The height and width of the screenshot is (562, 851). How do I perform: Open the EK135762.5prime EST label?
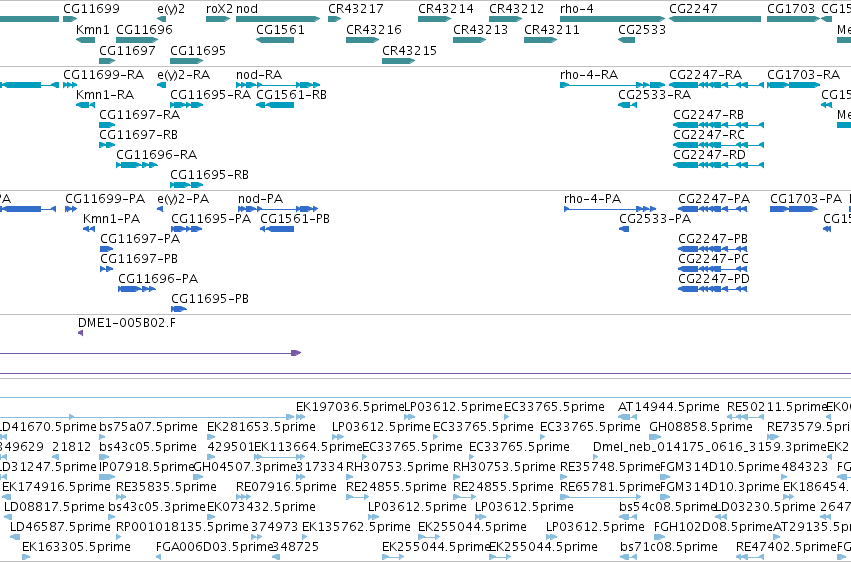click(x=356, y=527)
